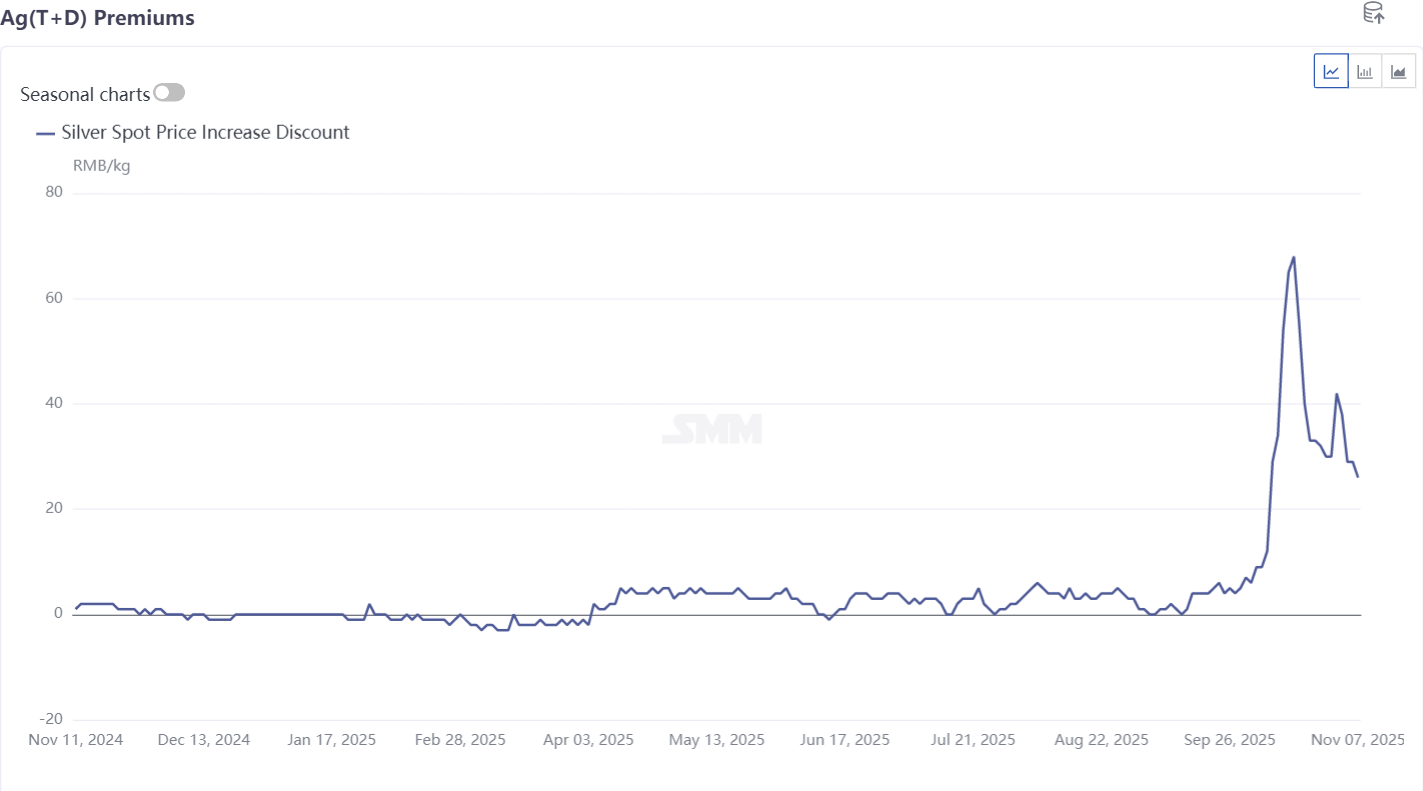Click the -20 value on the y-axis

50,719
